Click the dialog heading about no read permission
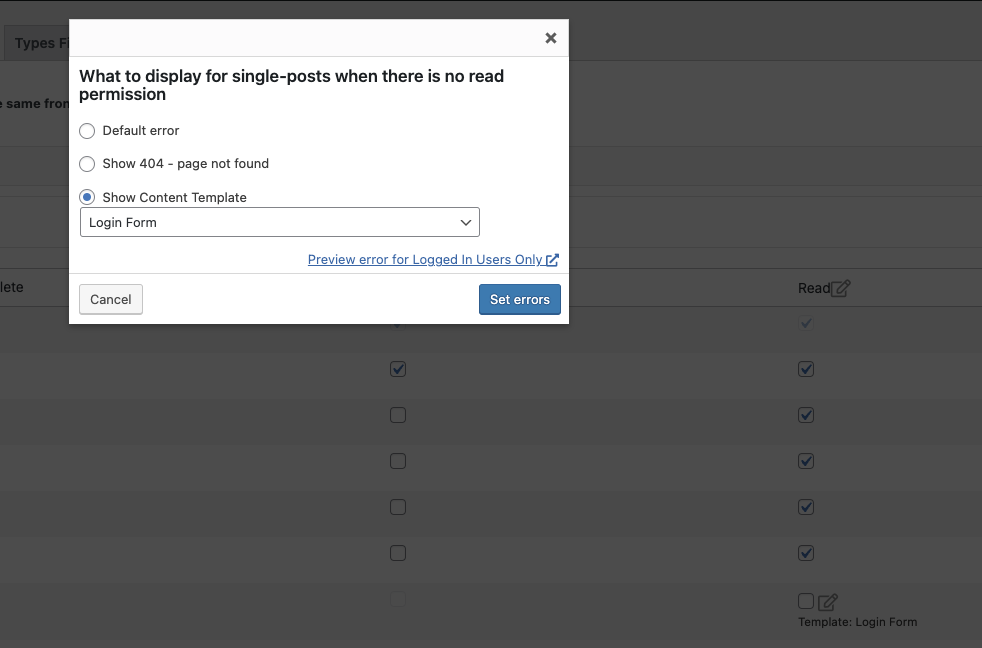The width and height of the screenshot is (982, 648). (x=291, y=85)
